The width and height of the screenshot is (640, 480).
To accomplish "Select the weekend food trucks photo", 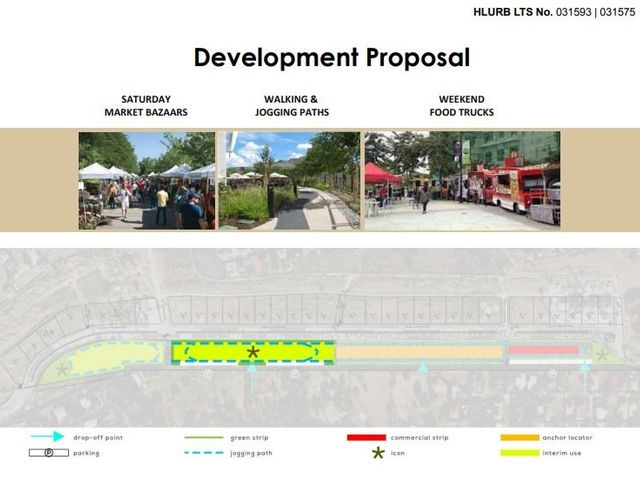I will click(462, 180).
